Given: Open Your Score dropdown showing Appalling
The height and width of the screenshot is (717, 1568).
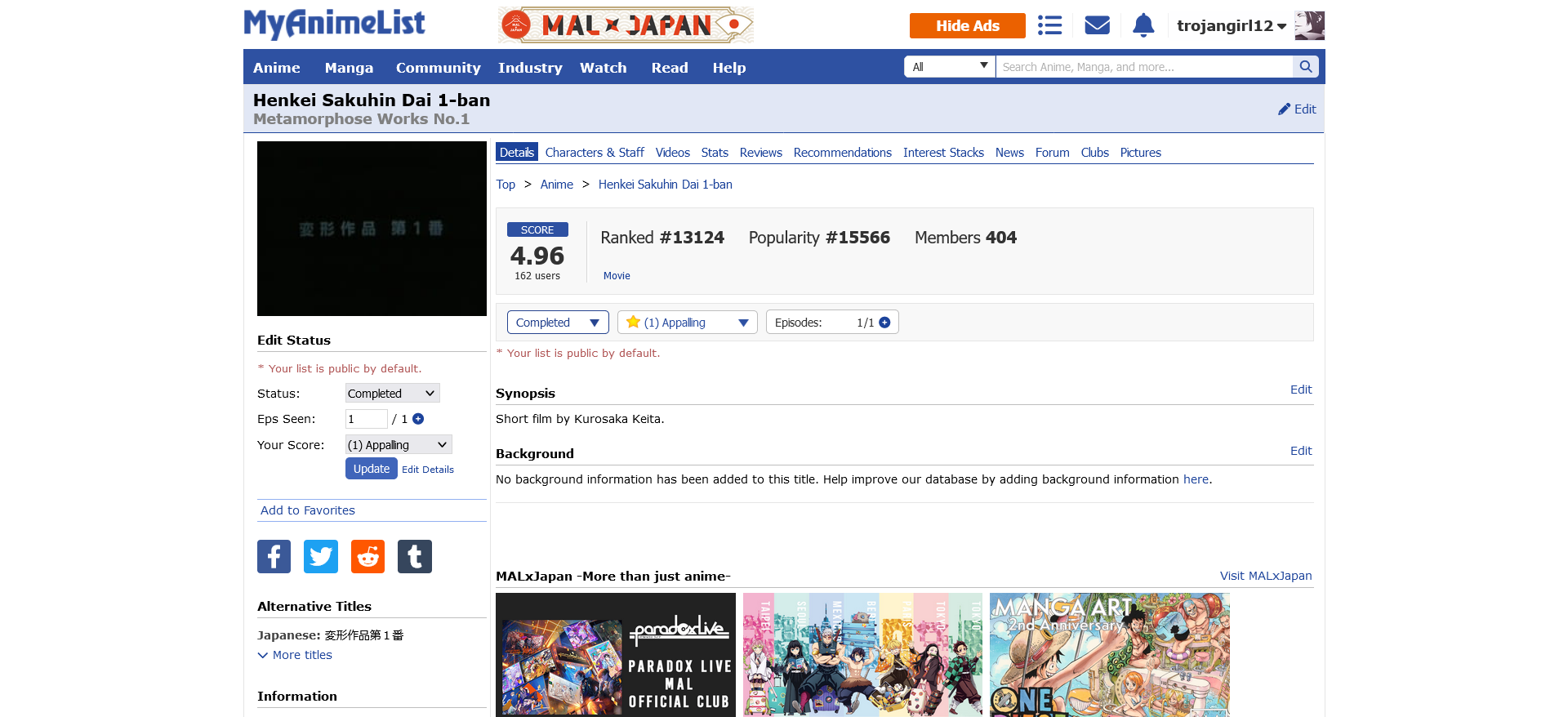Looking at the screenshot, I should click(x=398, y=445).
